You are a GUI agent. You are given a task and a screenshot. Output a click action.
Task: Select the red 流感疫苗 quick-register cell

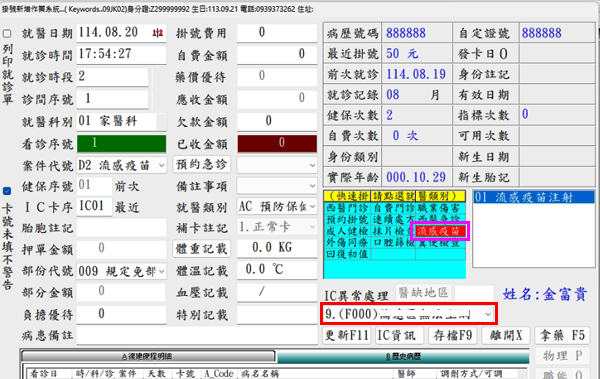click(x=439, y=231)
